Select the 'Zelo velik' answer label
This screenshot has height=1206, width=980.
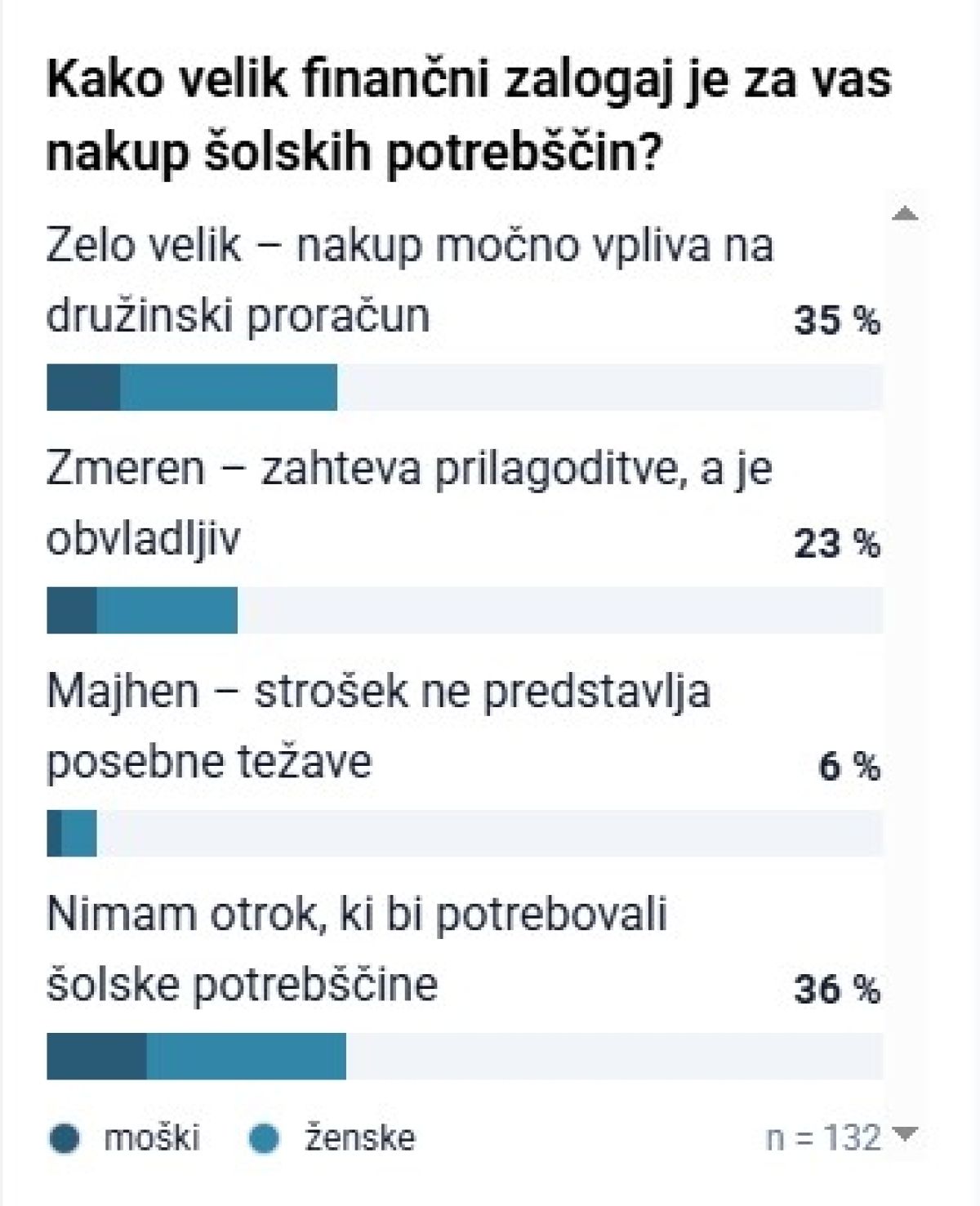click(409, 280)
